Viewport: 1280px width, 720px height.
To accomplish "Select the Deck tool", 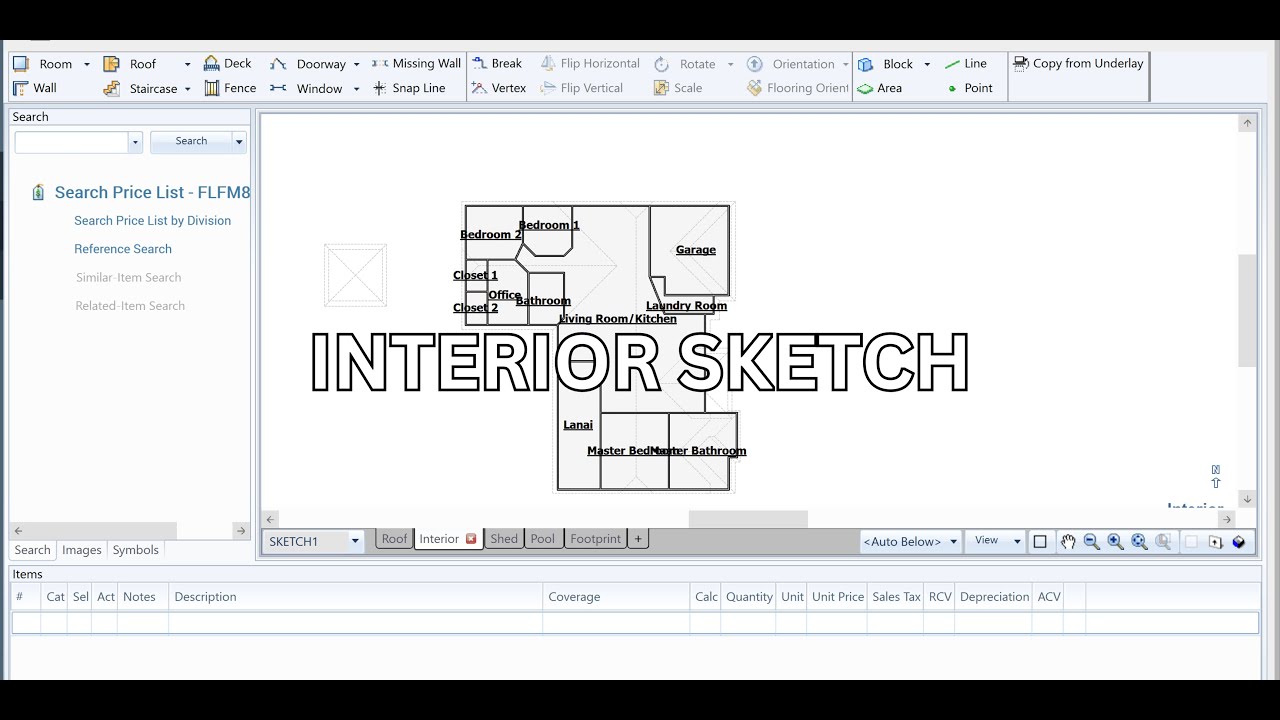I will (228, 63).
